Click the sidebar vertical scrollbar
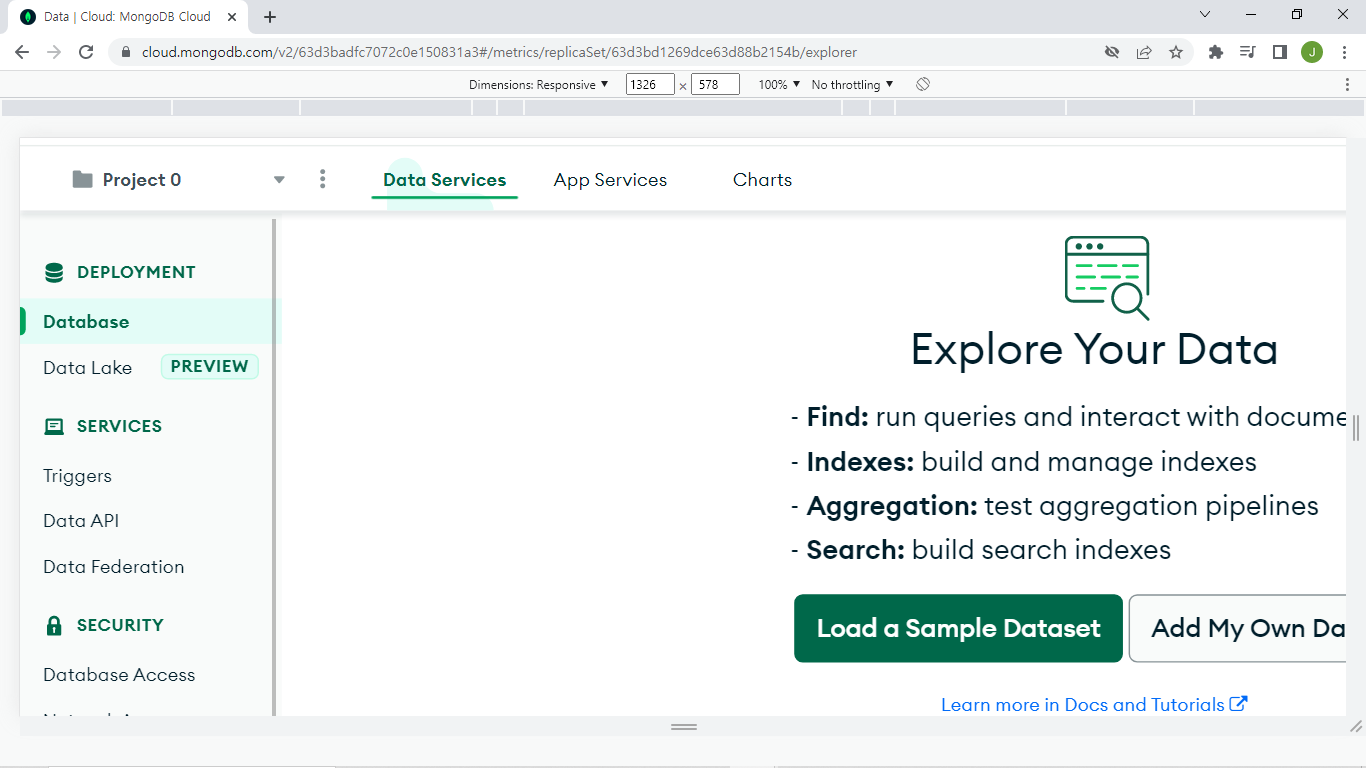Viewport: 1366px width, 768px height. coord(275,467)
